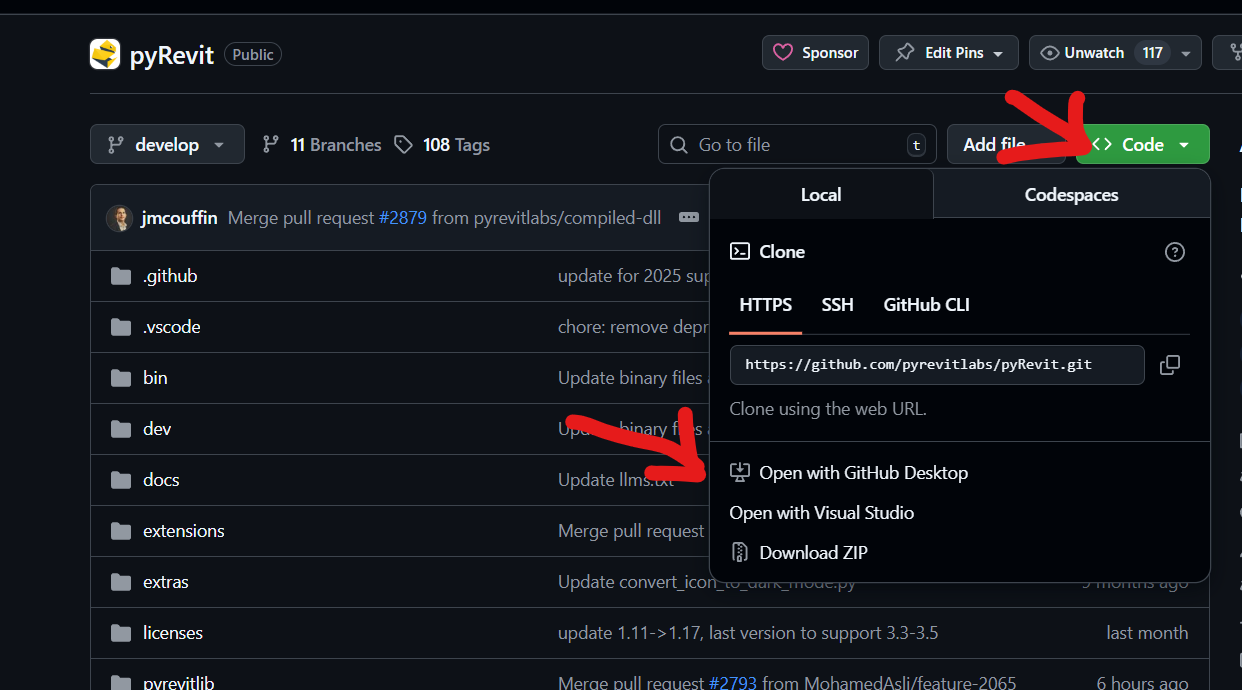1242x690 pixels.
Task: Click jmcouffin's avatar thumbnail
Action: pyautogui.click(x=120, y=218)
